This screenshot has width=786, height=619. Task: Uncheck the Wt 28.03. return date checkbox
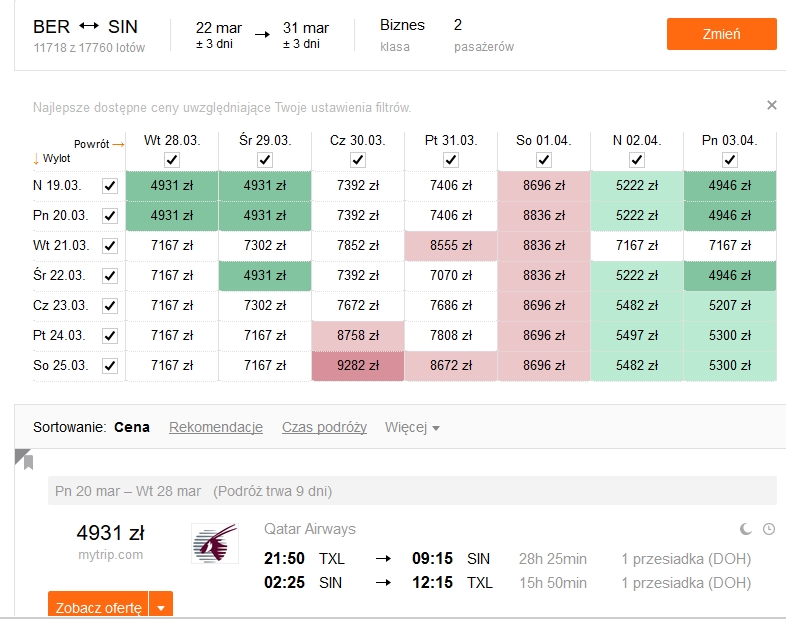coord(172,160)
